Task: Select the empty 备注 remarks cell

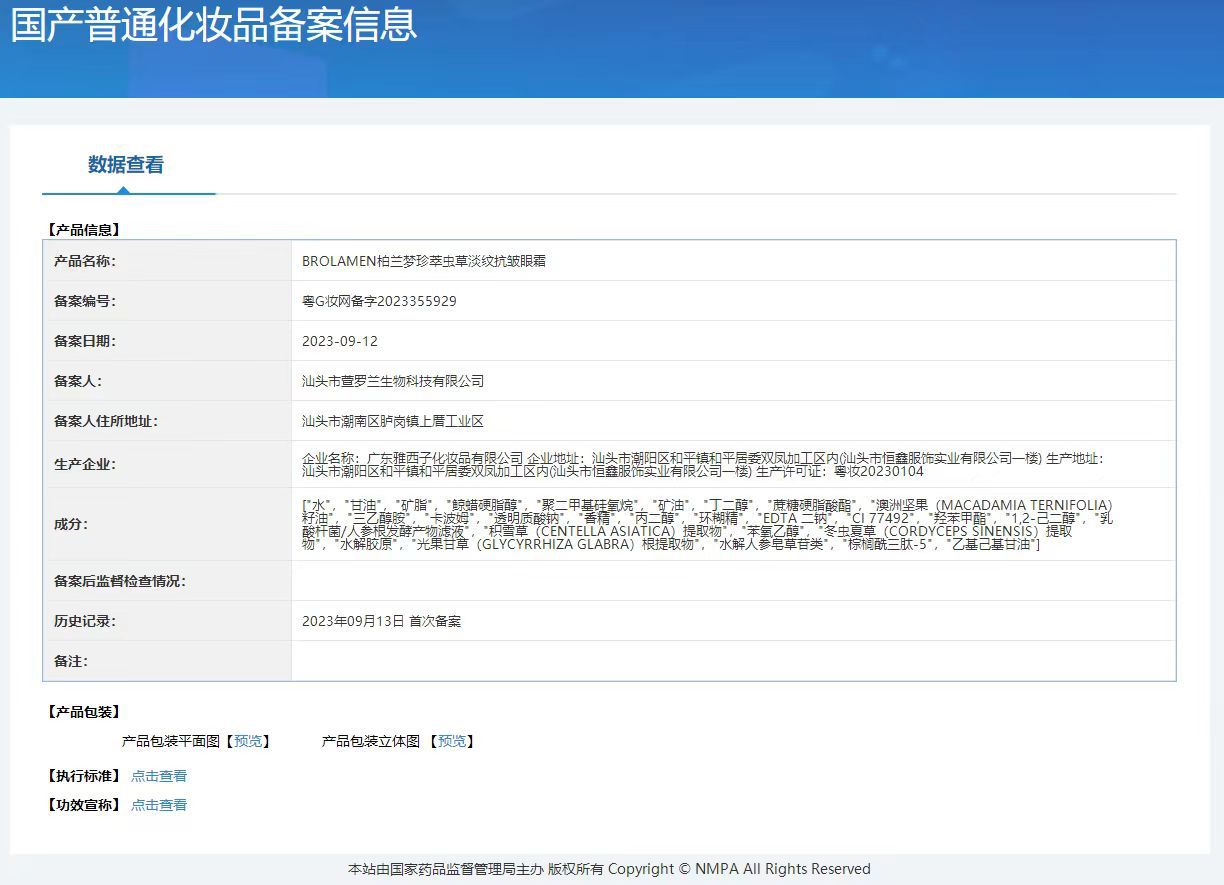Action: (700, 661)
